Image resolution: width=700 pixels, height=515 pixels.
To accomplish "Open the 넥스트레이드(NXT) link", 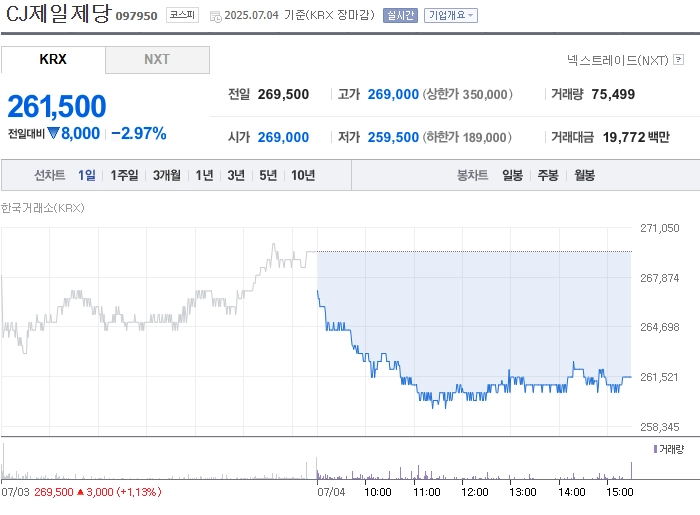I will (x=618, y=60).
